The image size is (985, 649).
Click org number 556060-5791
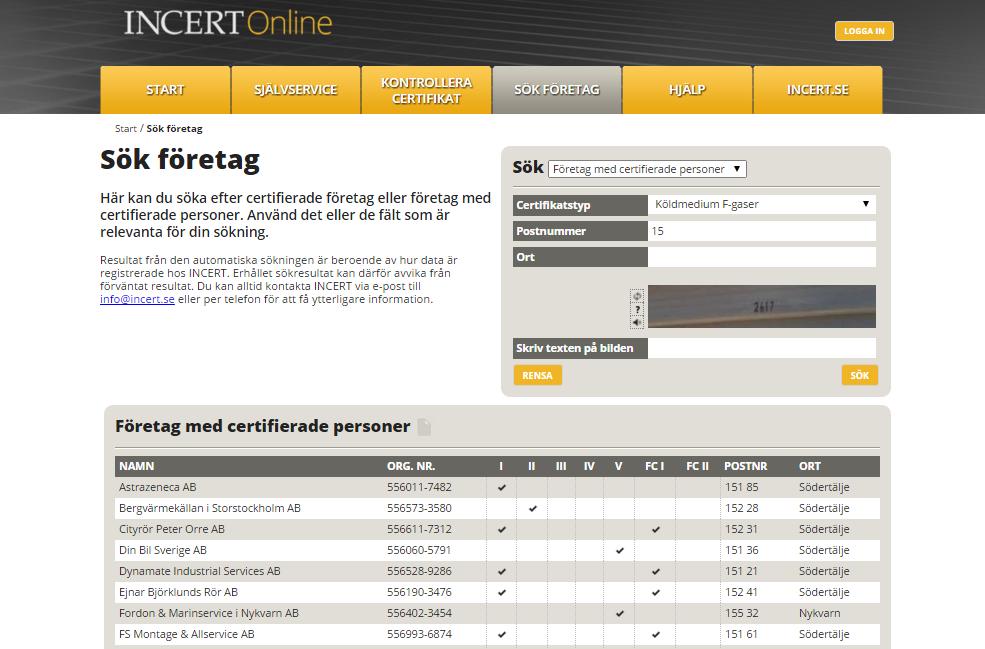(419, 550)
